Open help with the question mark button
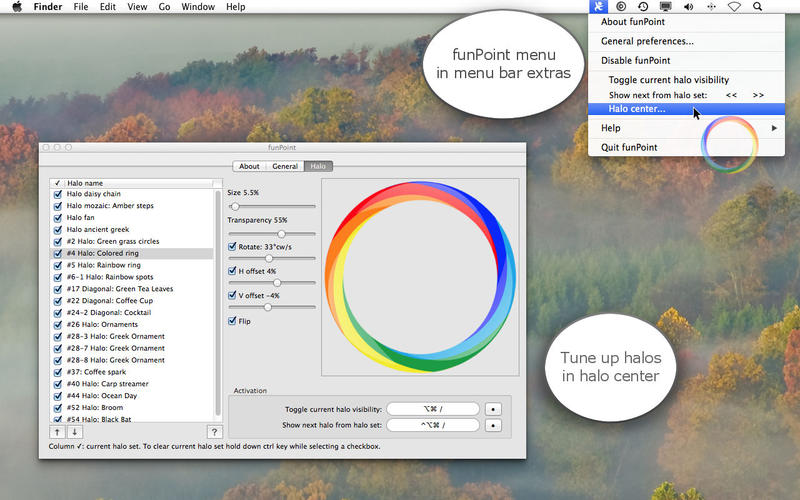The width and height of the screenshot is (800, 500). click(x=214, y=432)
